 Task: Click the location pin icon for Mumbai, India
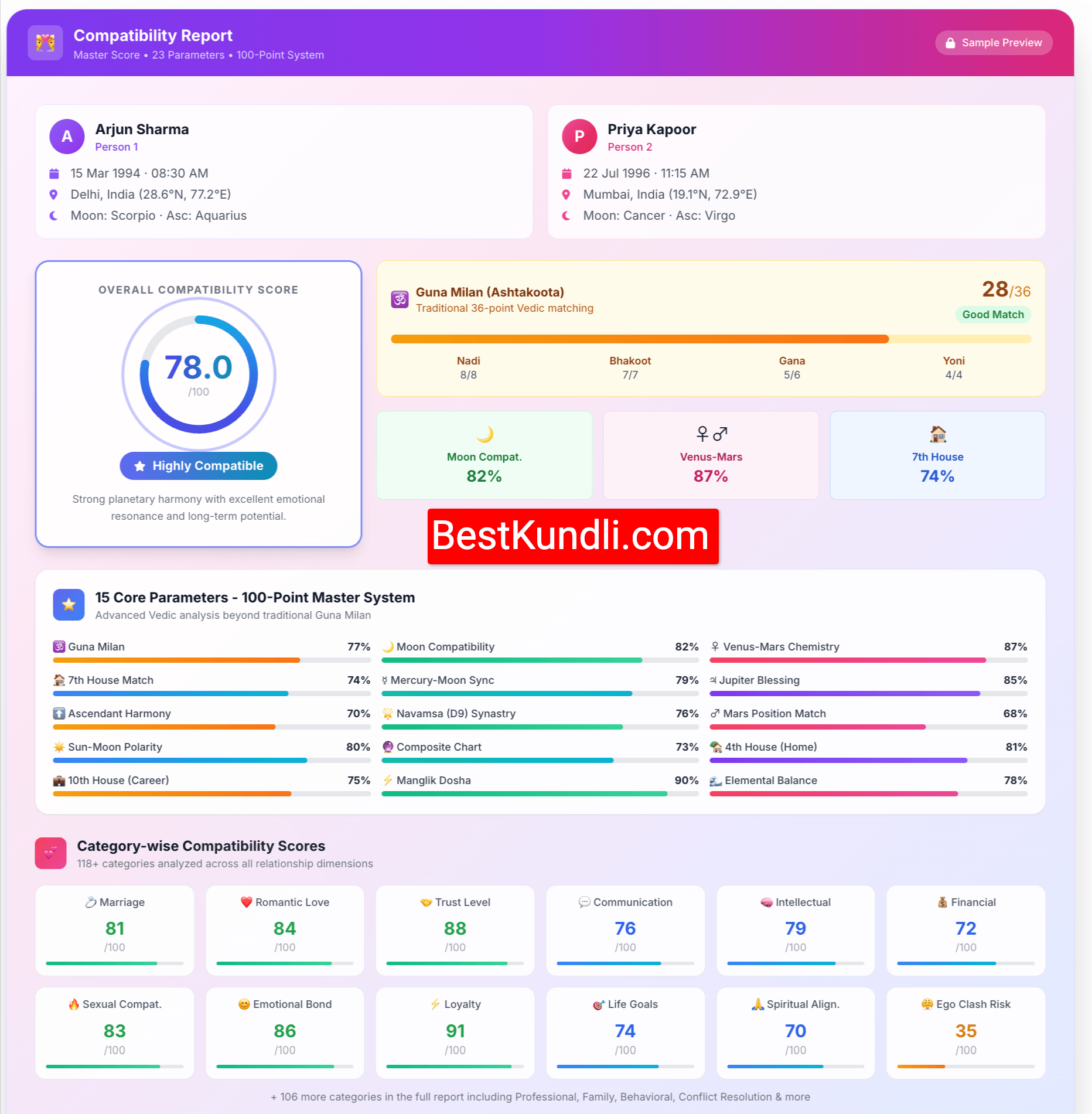point(566,195)
